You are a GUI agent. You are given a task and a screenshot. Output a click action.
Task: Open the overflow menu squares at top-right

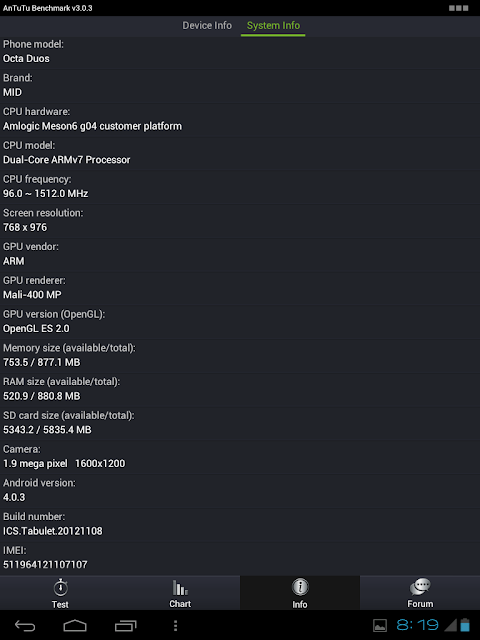458,8
